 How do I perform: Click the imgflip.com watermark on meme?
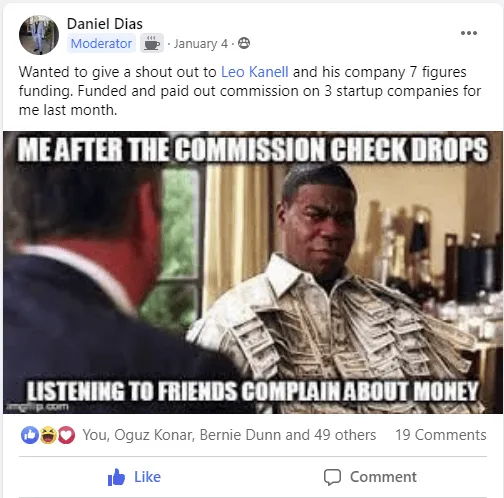point(36,406)
